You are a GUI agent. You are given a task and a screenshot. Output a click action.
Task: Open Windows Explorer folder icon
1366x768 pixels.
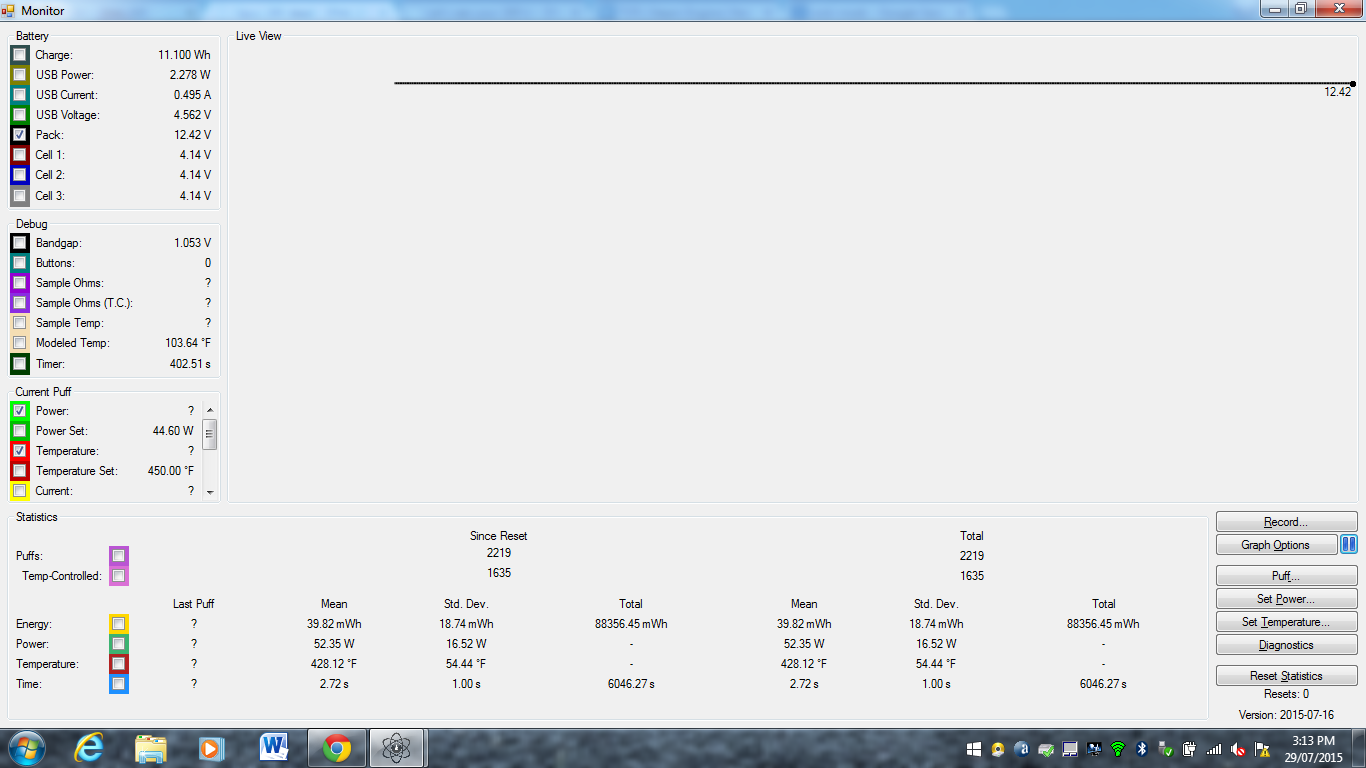coord(151,748)
